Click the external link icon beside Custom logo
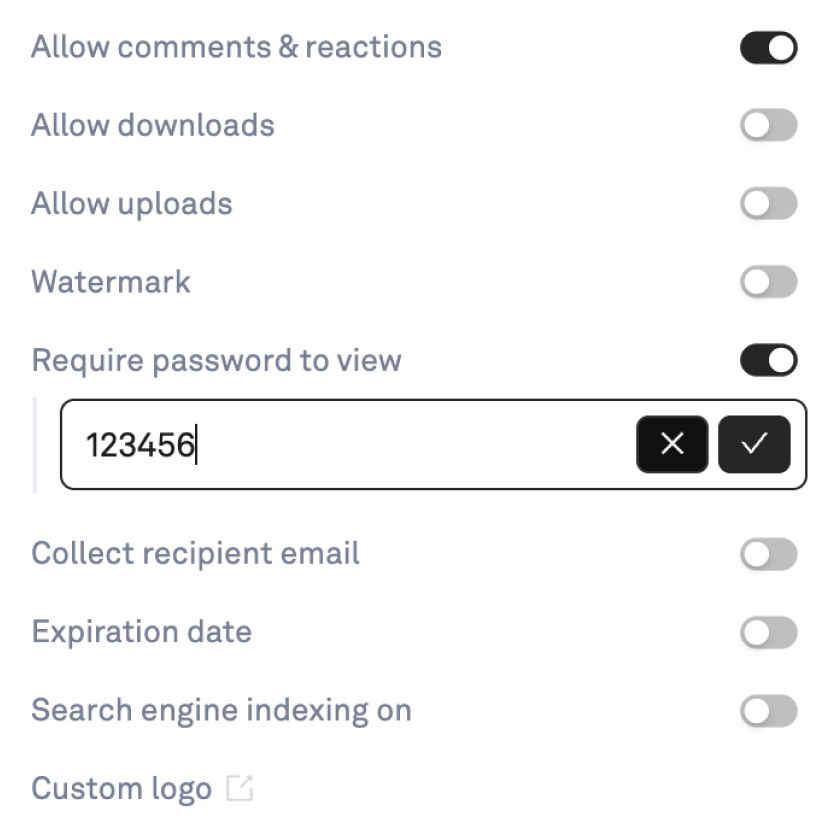This screenshot has width=834, height=828. tap(239, 789)
